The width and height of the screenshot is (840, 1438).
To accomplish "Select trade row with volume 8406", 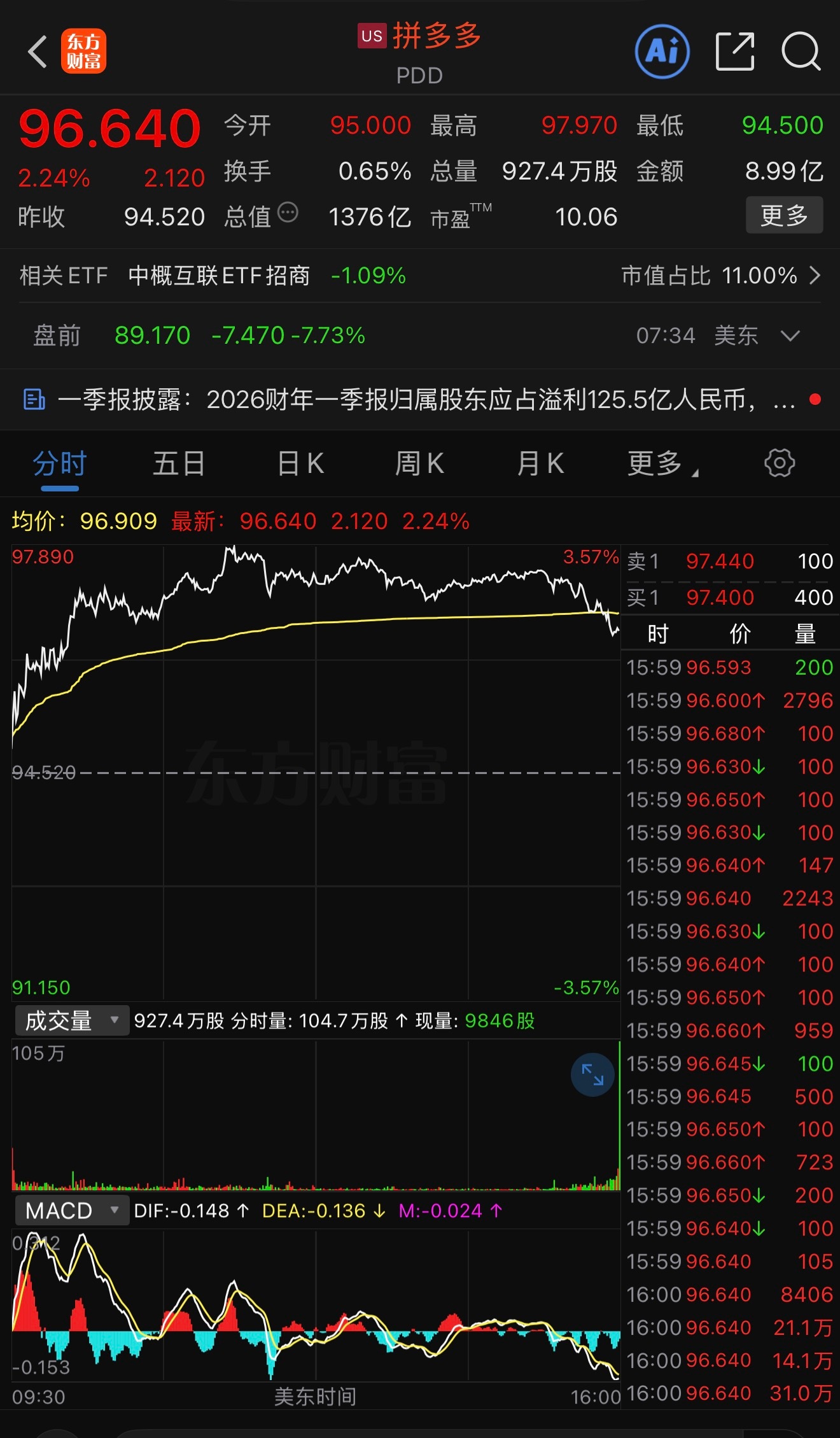I will pyautogui.click(x=730, y=1294).
